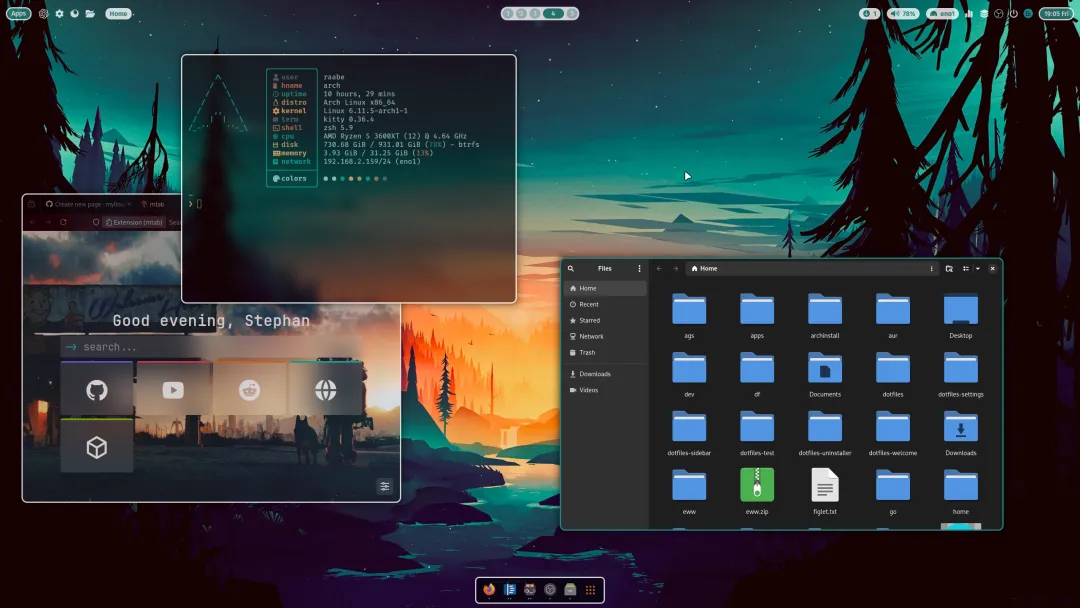Open the Files main menu dots
Image resolution: width=1080 pixels, height=608 pixels.
(x=639, y=269)
